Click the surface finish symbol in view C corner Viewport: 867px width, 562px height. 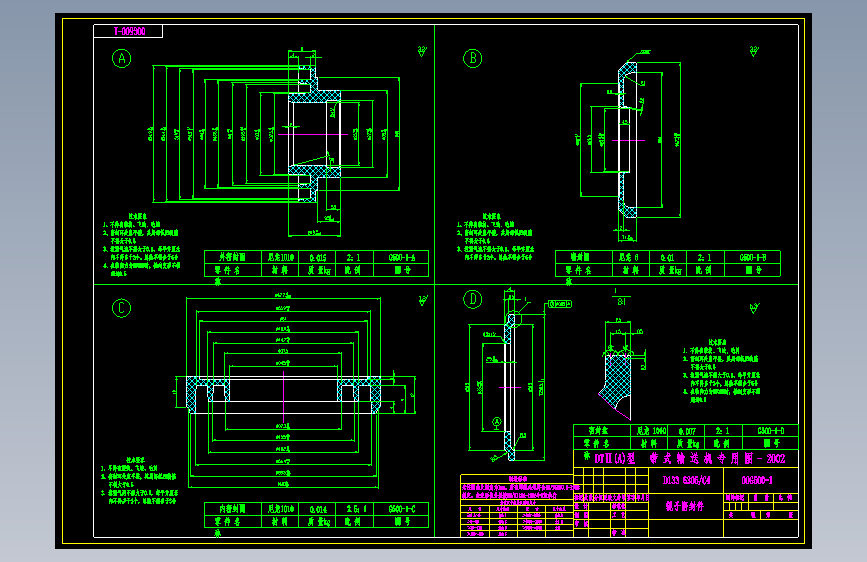pyautogui.click(x=422, y=300)
